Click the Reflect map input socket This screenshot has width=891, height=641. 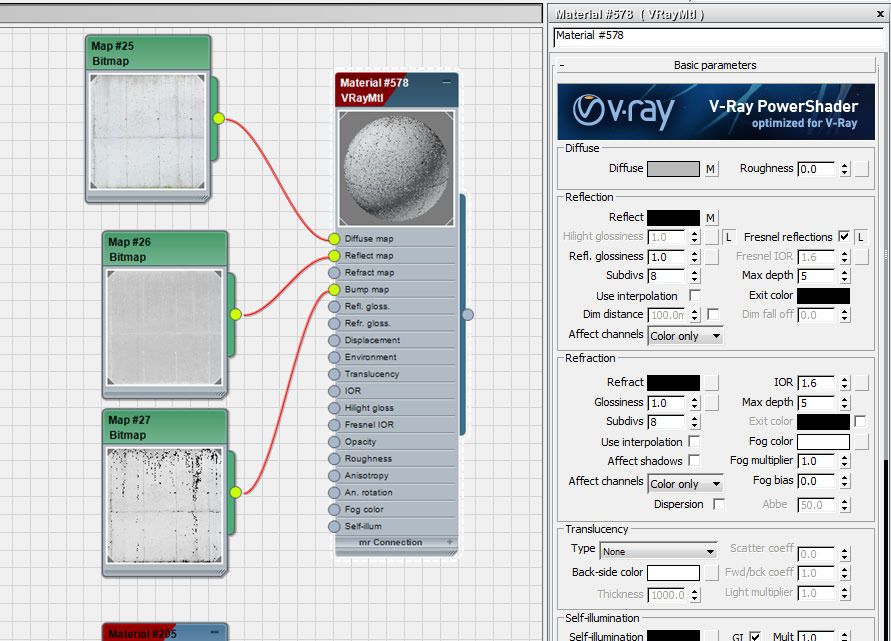pyautogui.click(x=334, y=256)
